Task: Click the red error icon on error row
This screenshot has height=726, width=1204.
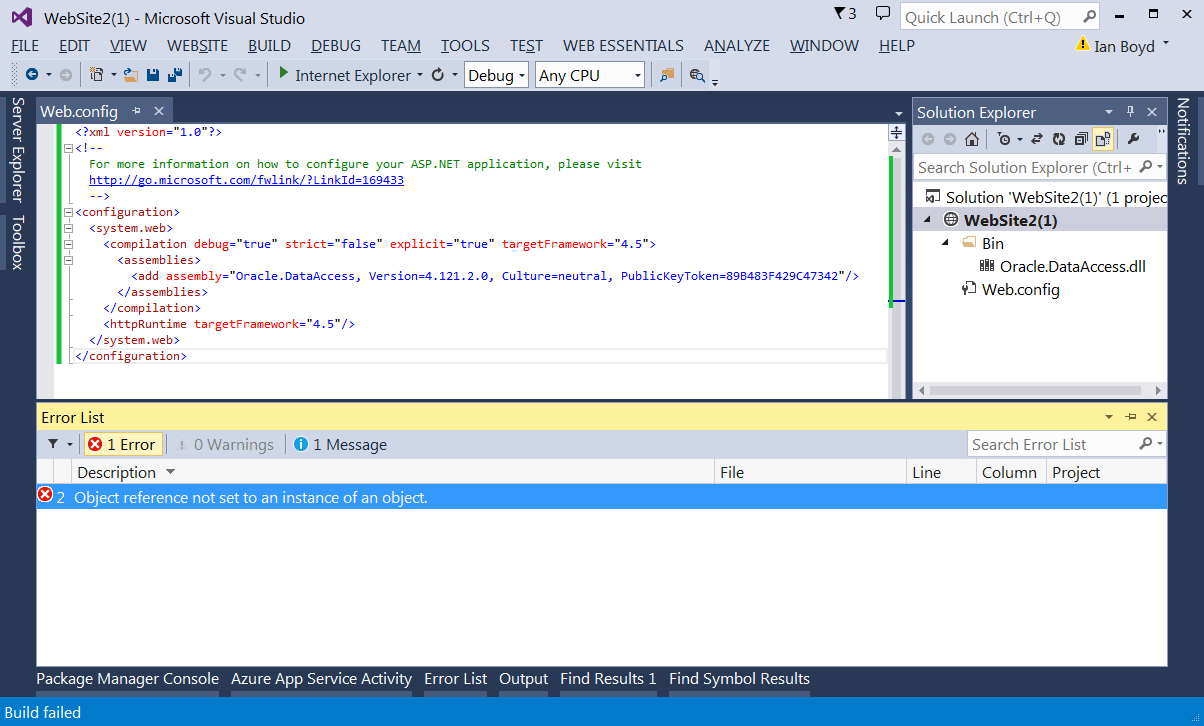Action: (x=45, y=495)
